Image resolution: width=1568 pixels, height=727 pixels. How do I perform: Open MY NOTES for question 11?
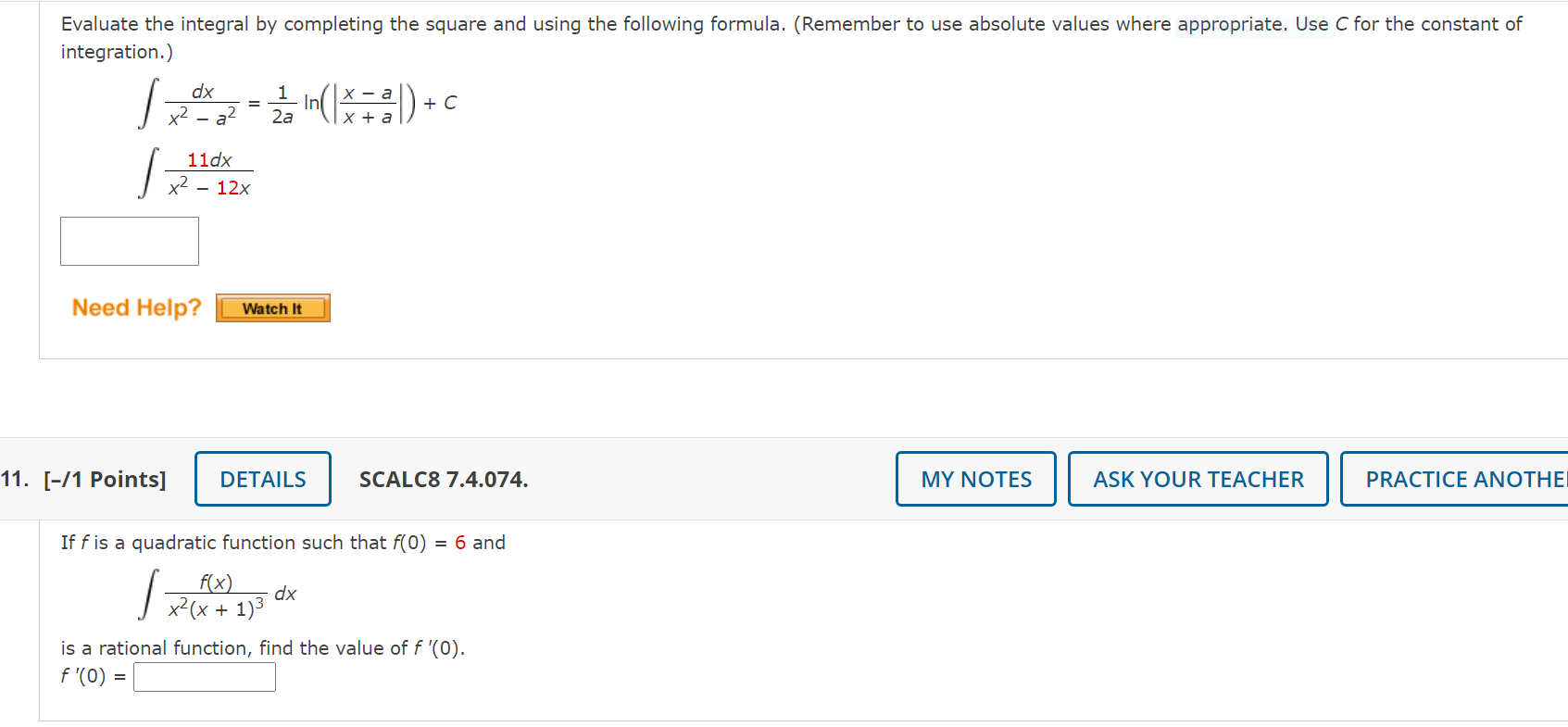[x=975, y=479]
